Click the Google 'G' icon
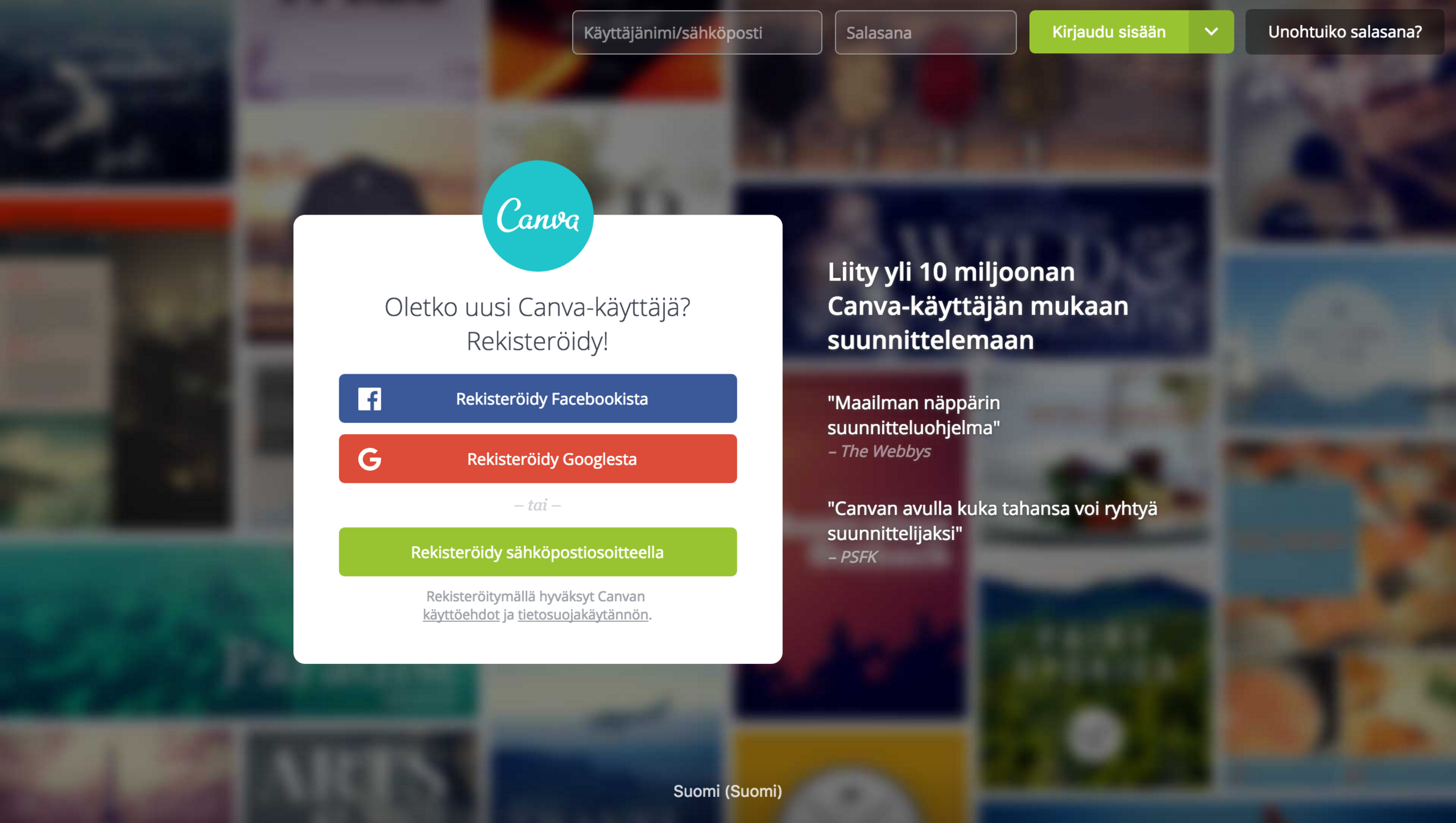This screenshot has height=823, width=1456. point(370,459)
